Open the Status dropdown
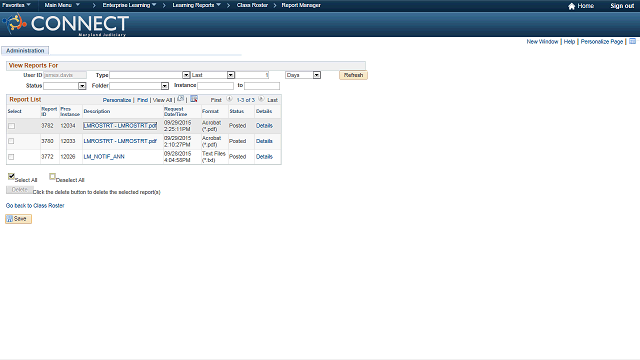The image size is (640, 360). tap(82, 86)
